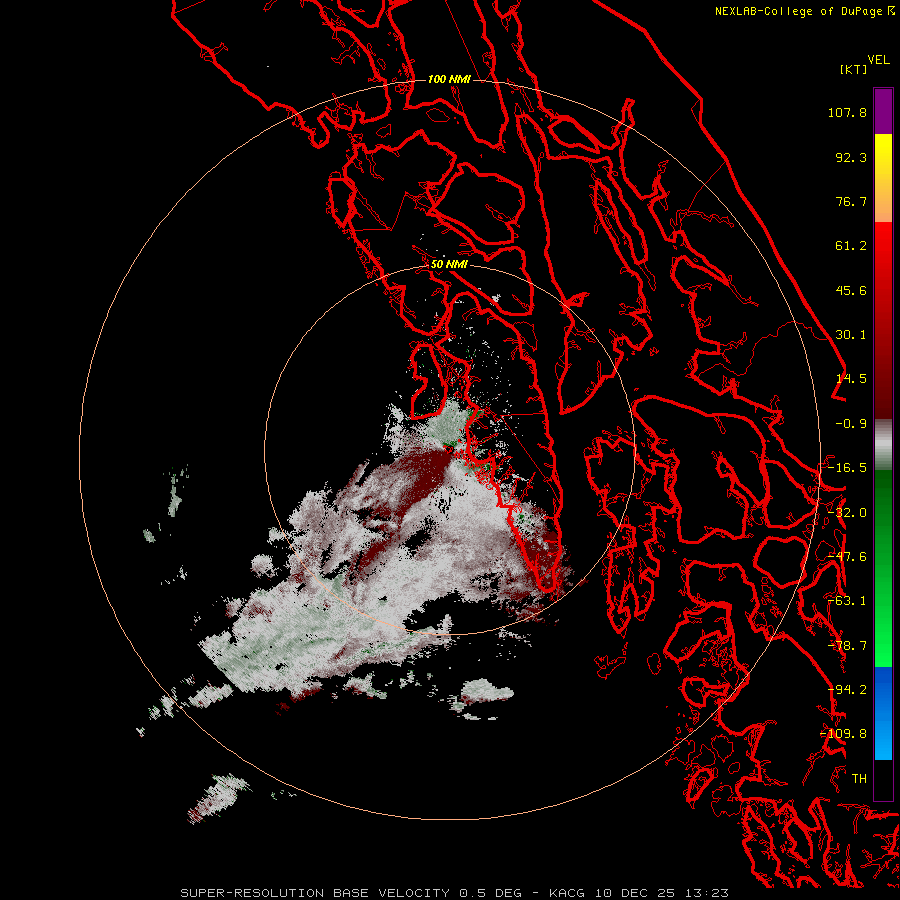Screen dimensions: 900x900
Task: Click the yellow-orange segment of the color bar
Action: [883, 178]
